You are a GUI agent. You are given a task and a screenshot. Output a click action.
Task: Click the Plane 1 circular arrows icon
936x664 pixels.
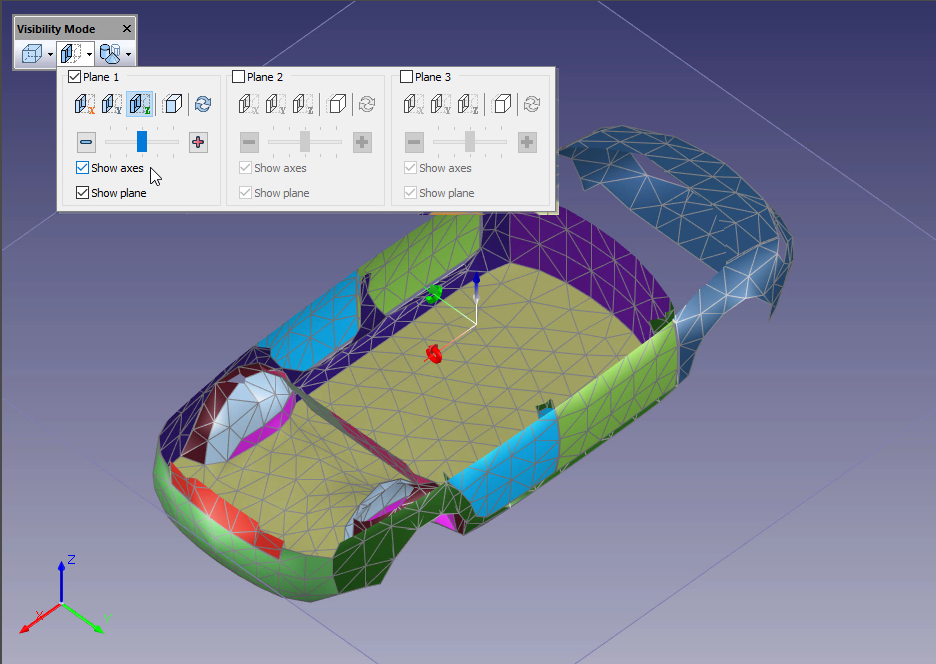coord(203,104)
